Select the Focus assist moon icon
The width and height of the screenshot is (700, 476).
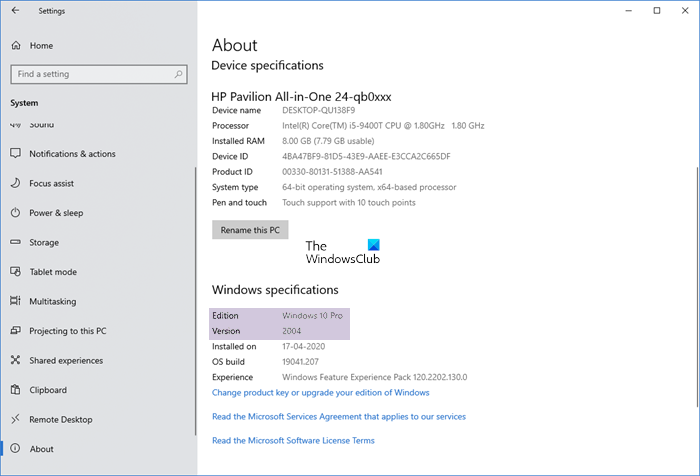click(16, 184)
